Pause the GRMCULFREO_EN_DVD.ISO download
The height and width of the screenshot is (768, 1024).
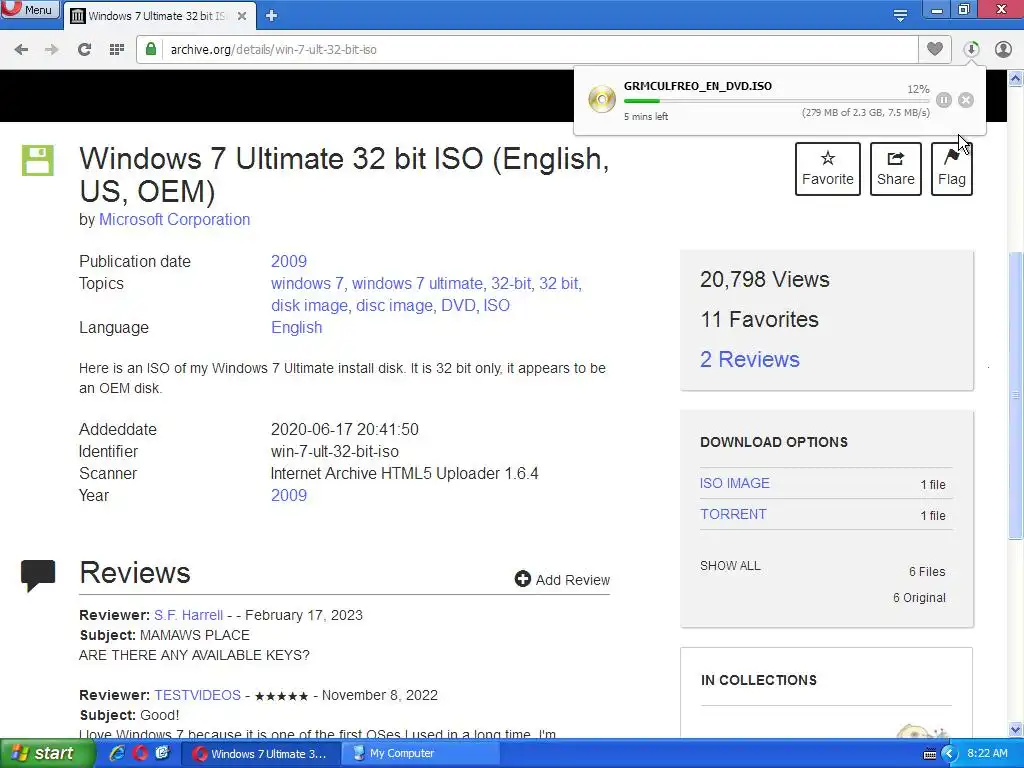tap(944, 100)
